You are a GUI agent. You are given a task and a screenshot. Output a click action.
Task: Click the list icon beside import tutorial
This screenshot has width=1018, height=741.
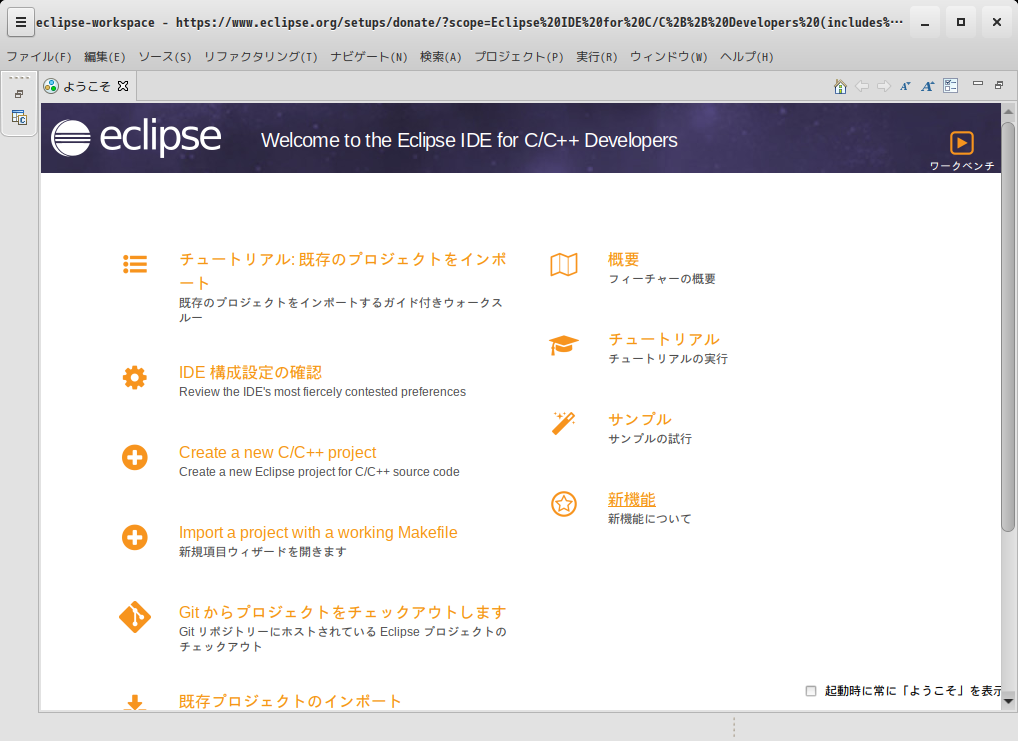[x=135, y=264]
